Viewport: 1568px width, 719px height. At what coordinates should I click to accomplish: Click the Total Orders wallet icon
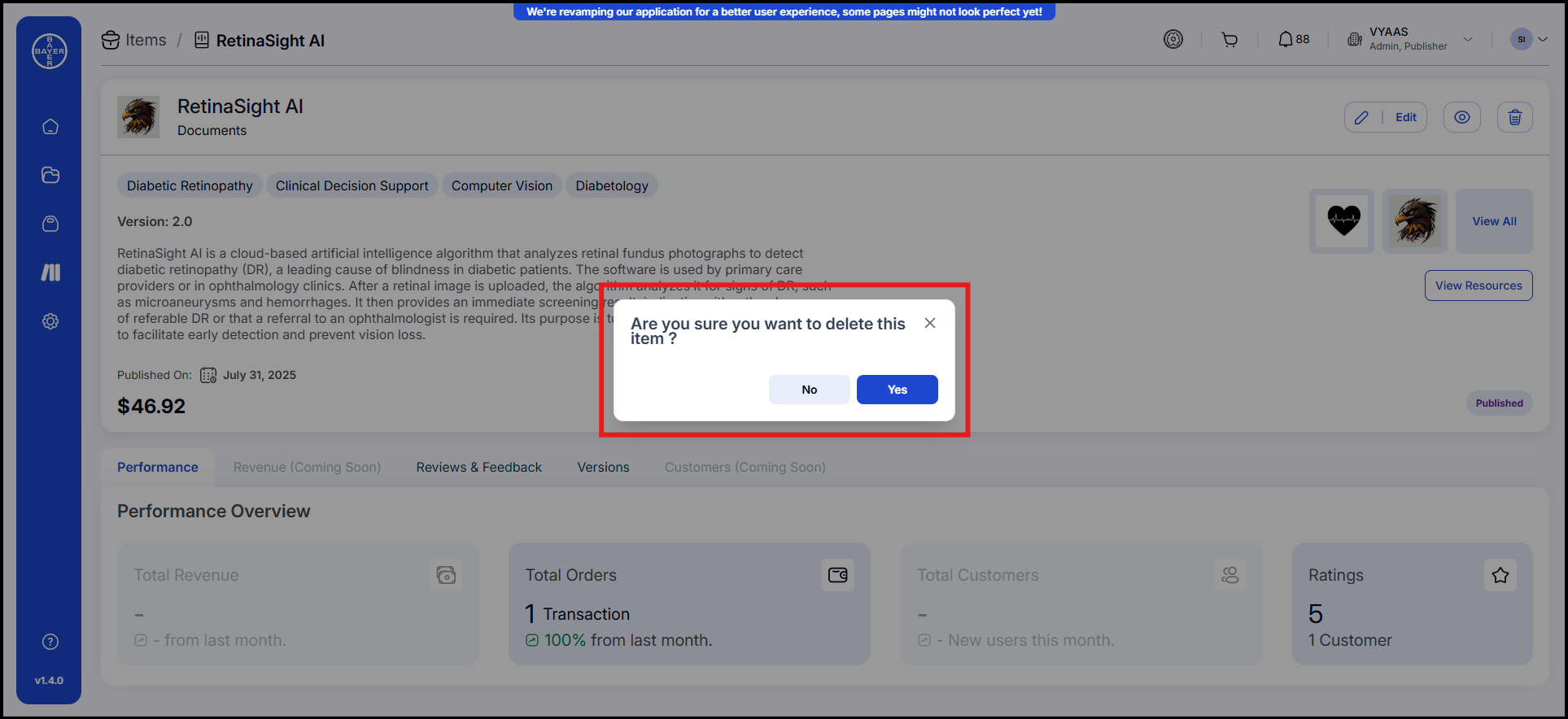point(838,575)
